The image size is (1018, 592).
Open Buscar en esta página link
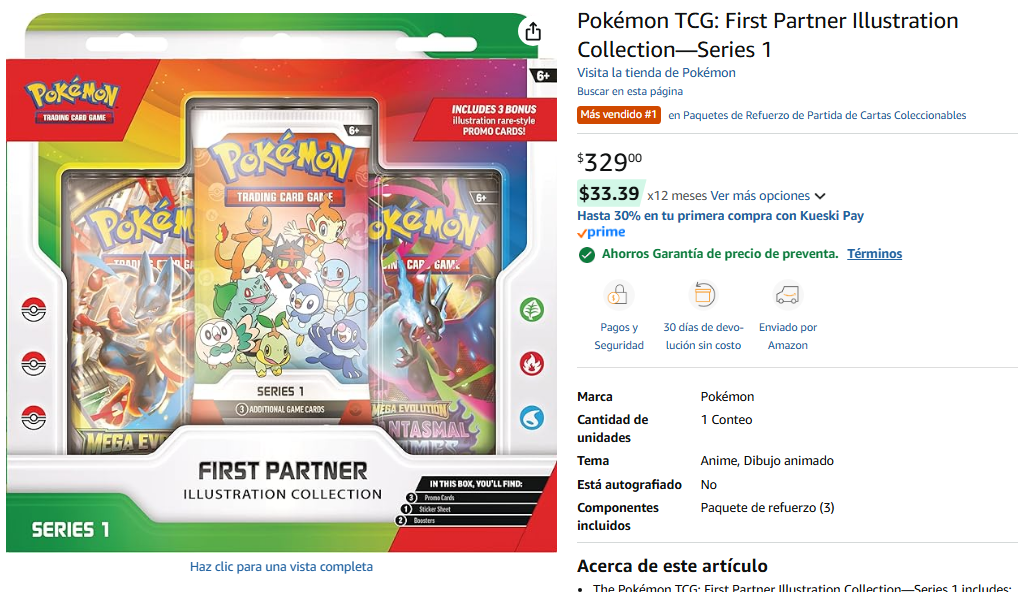pos(630,92)
